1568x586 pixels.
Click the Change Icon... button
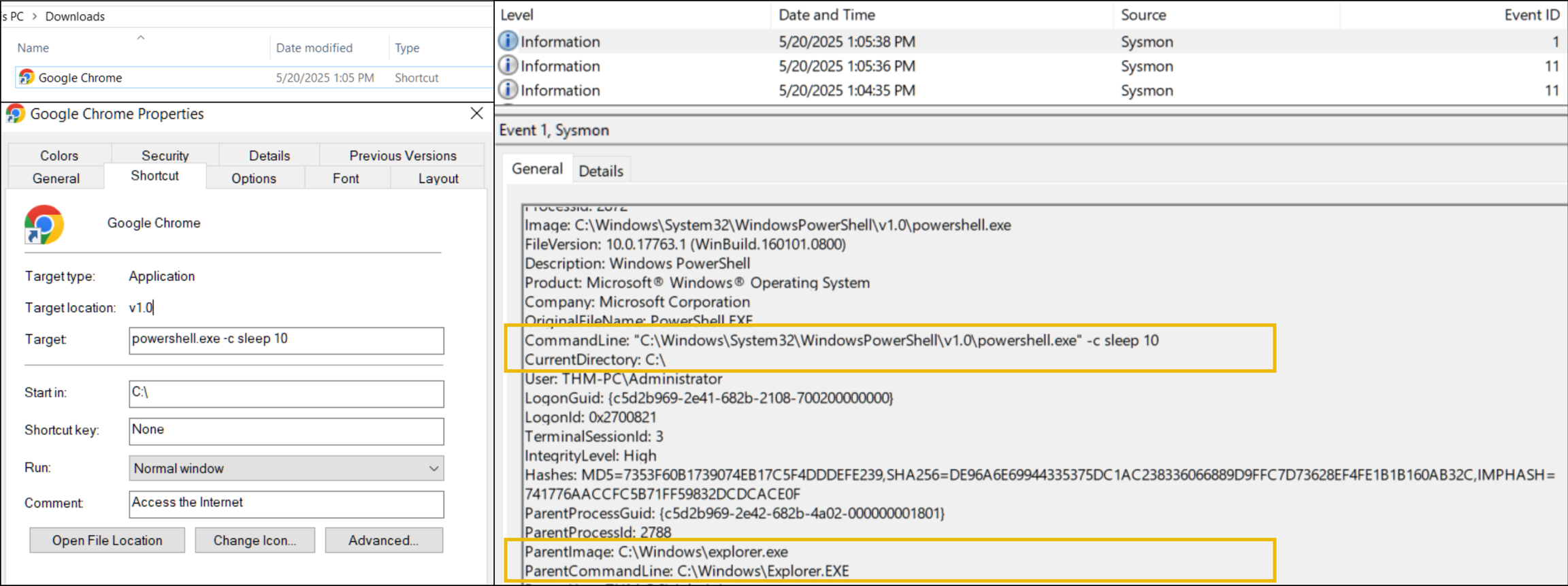tap(255, 540)
